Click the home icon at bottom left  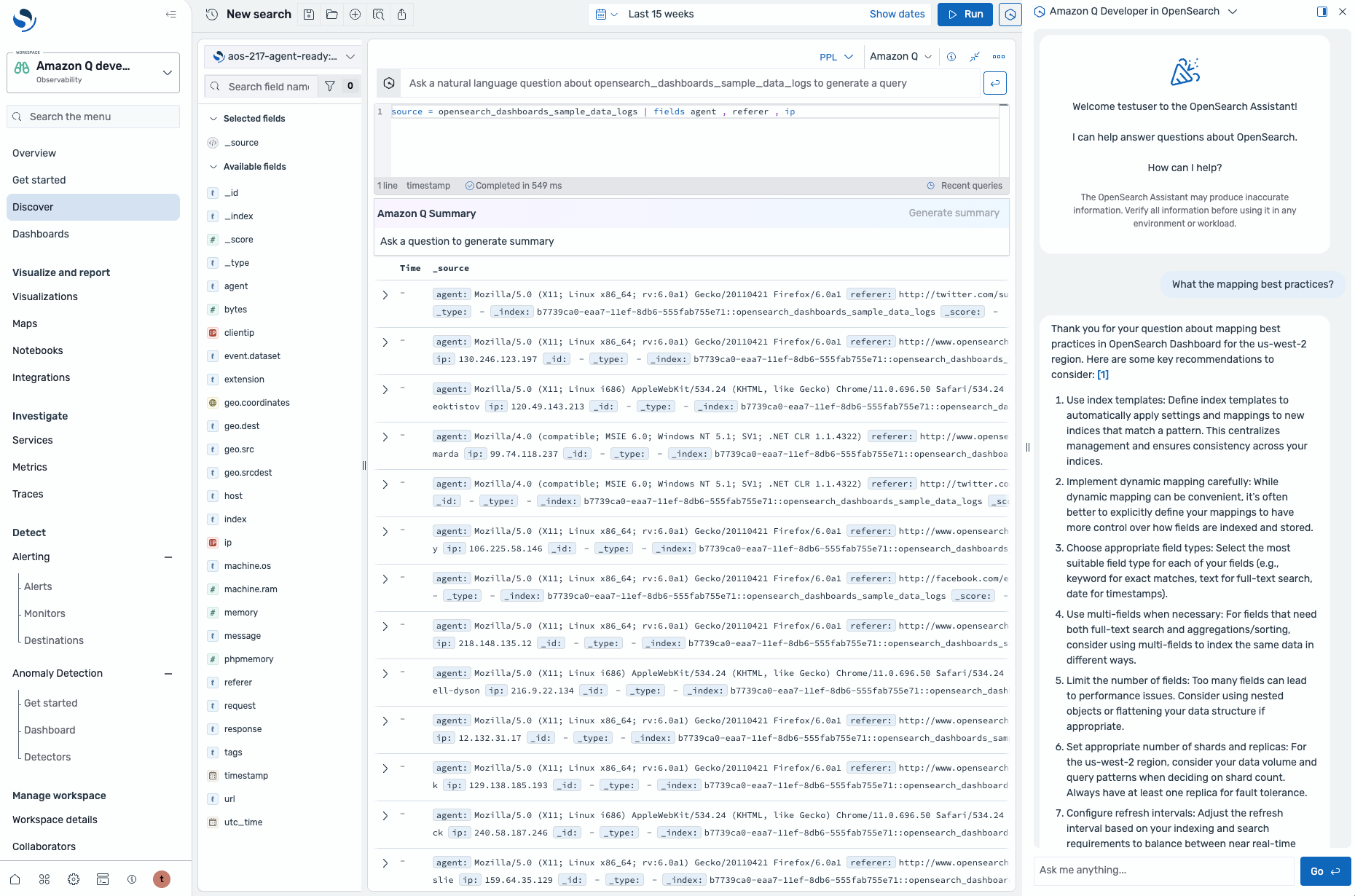point(15,879)
